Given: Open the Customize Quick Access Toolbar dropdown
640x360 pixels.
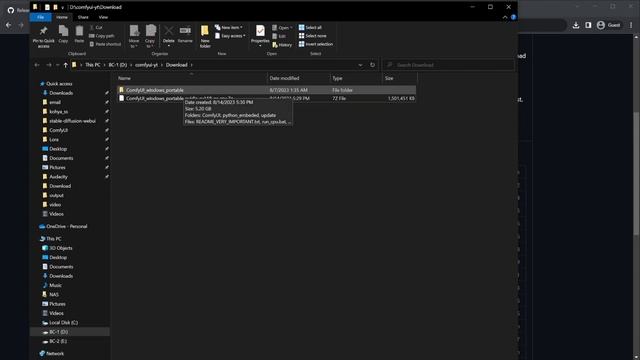Looking at the screenshot, I should (62, 7).
